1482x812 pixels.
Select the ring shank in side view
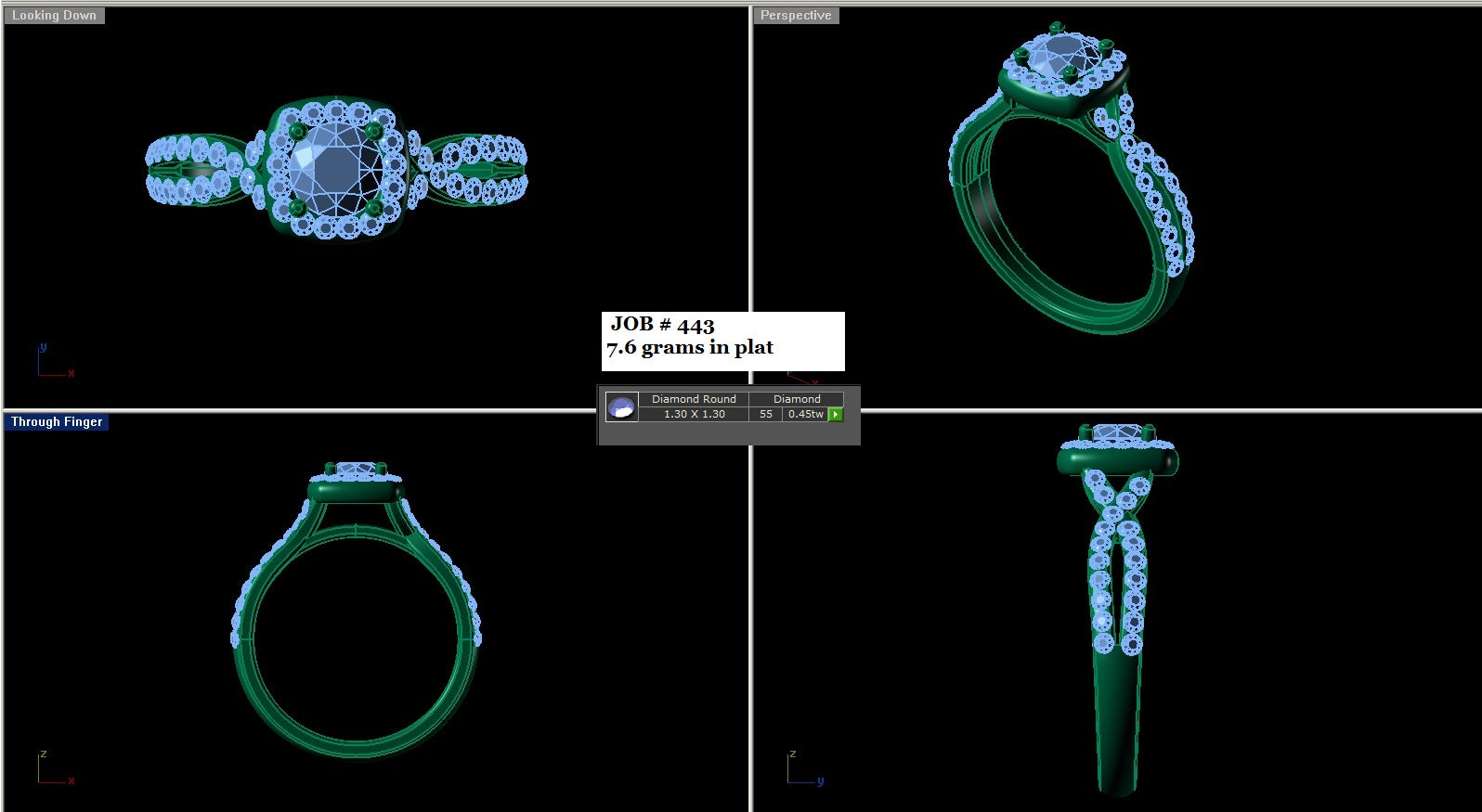coord(1117,724)
